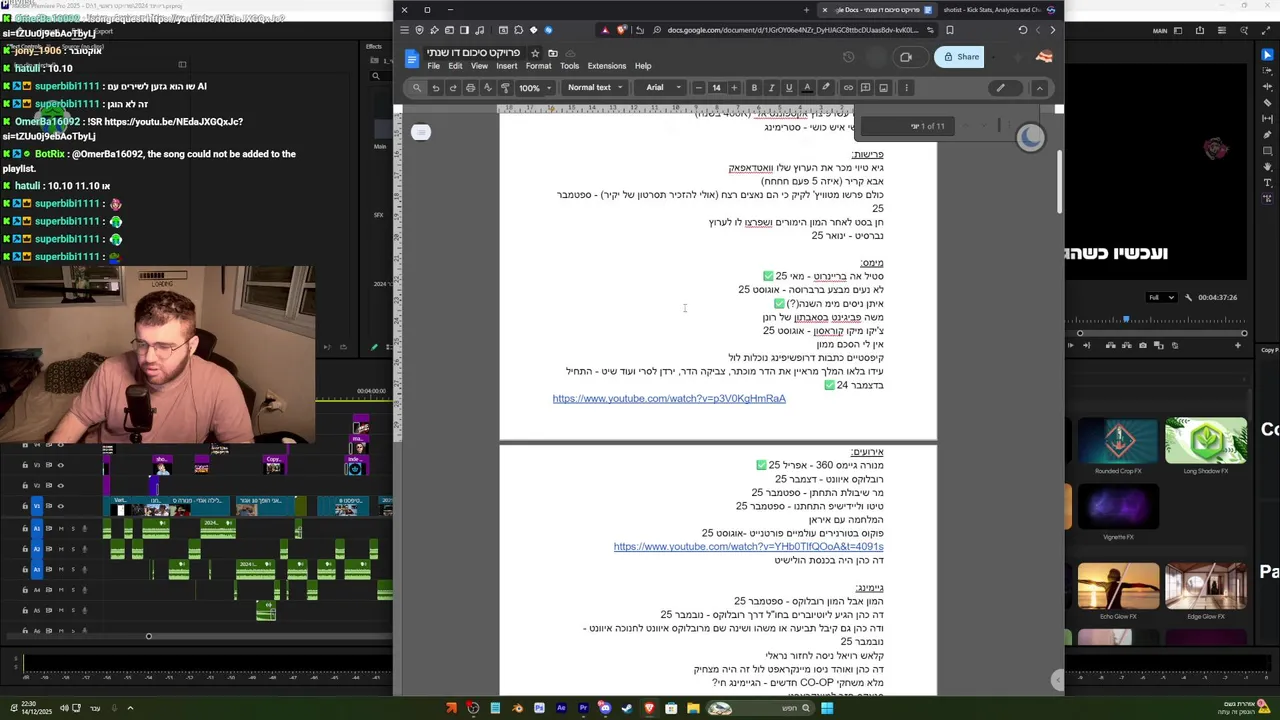Screen dimensions: 1280x720
Task: Show the document outline button
Action: click(421, 132)
